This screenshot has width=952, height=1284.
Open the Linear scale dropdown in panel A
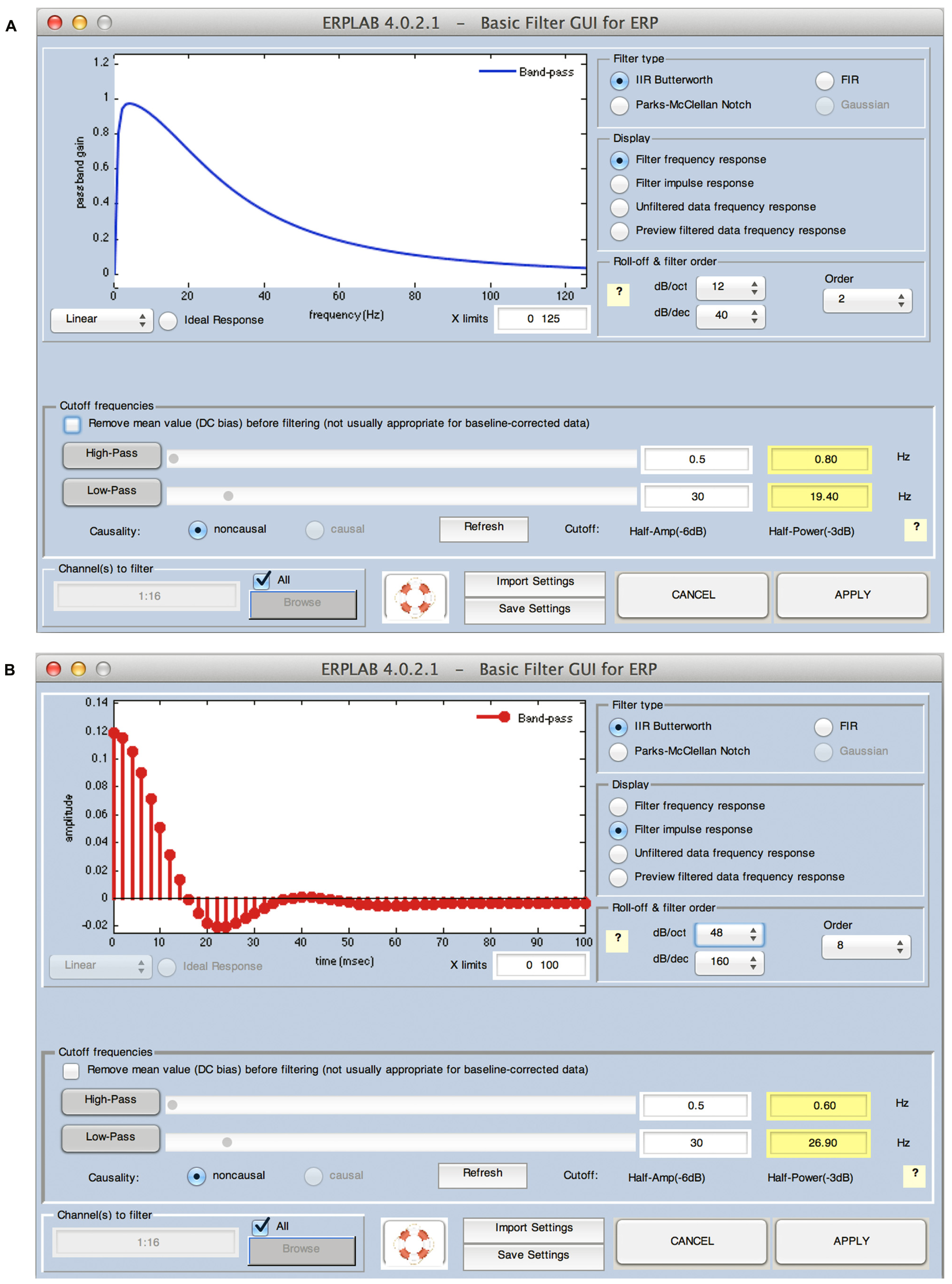pyautogui.click(x=102, y=319)
